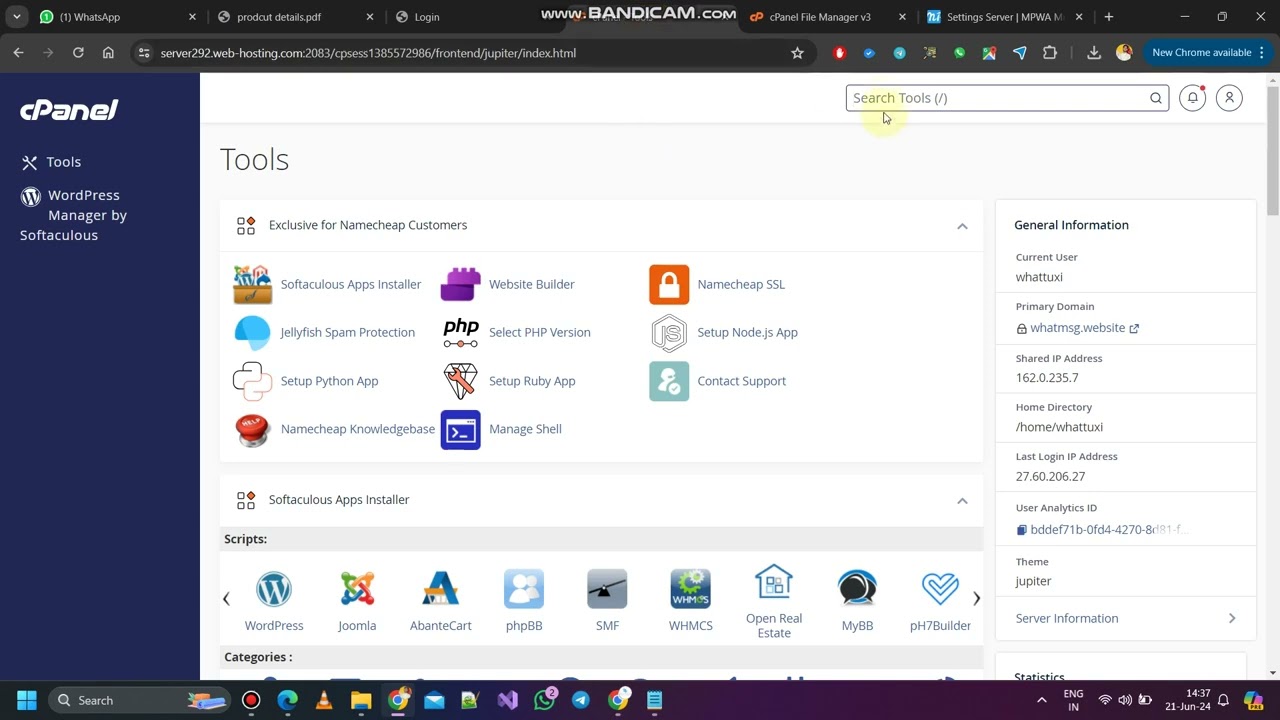Open Setup Python App icon

(252, 381)
